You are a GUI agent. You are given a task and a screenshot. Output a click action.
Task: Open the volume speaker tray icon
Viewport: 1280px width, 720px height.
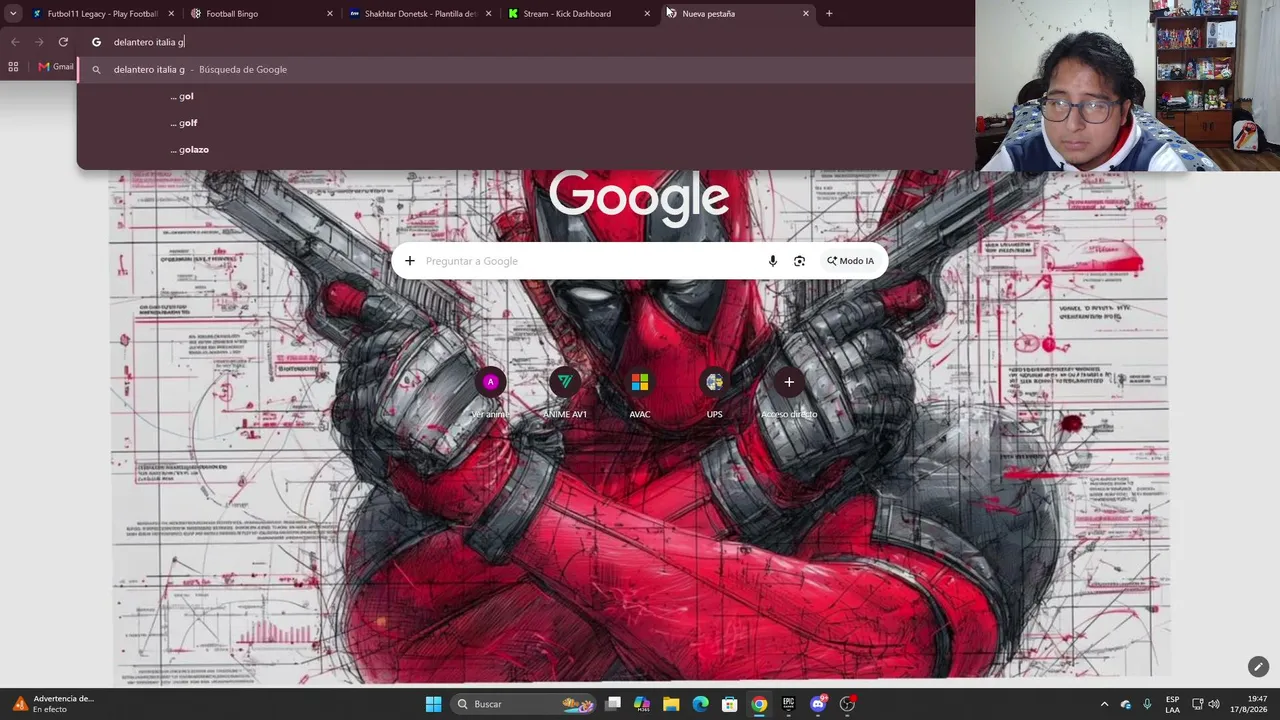coord(1214,704)
